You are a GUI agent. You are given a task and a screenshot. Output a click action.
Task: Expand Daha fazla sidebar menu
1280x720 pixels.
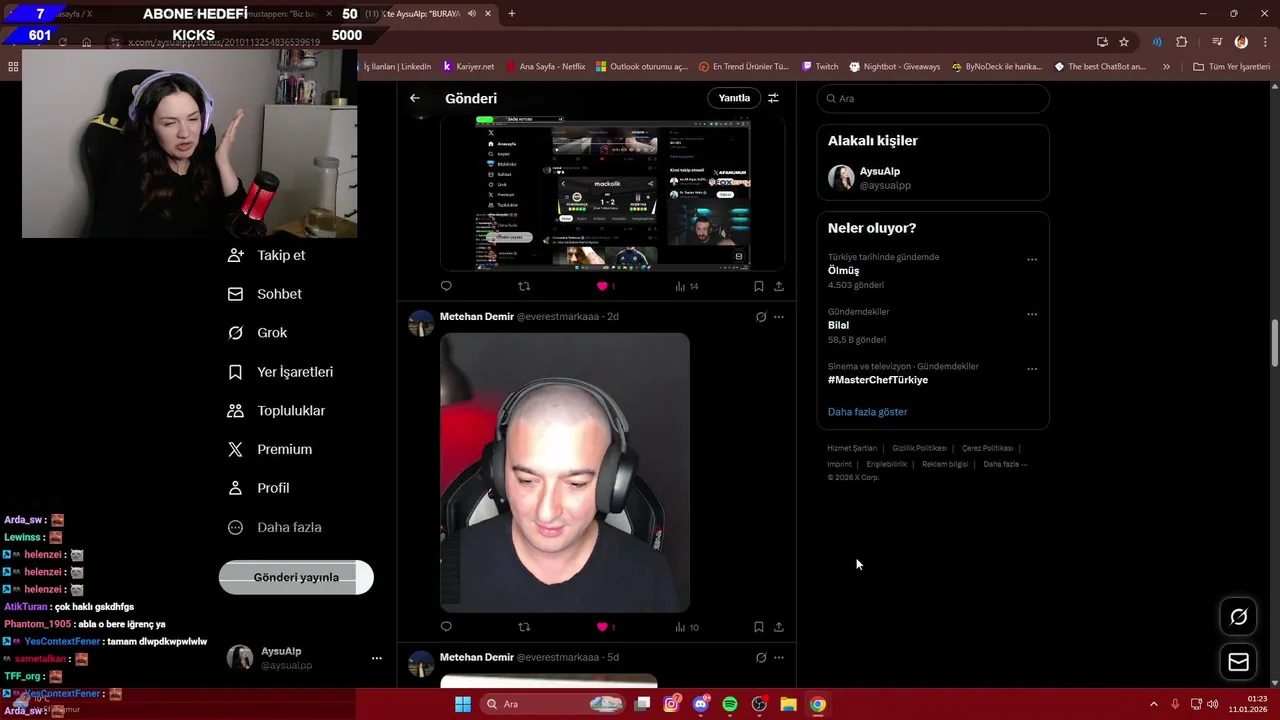(275, 527)
